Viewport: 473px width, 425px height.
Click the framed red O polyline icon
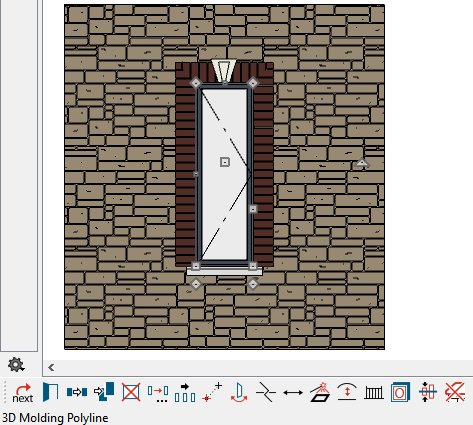401,392
